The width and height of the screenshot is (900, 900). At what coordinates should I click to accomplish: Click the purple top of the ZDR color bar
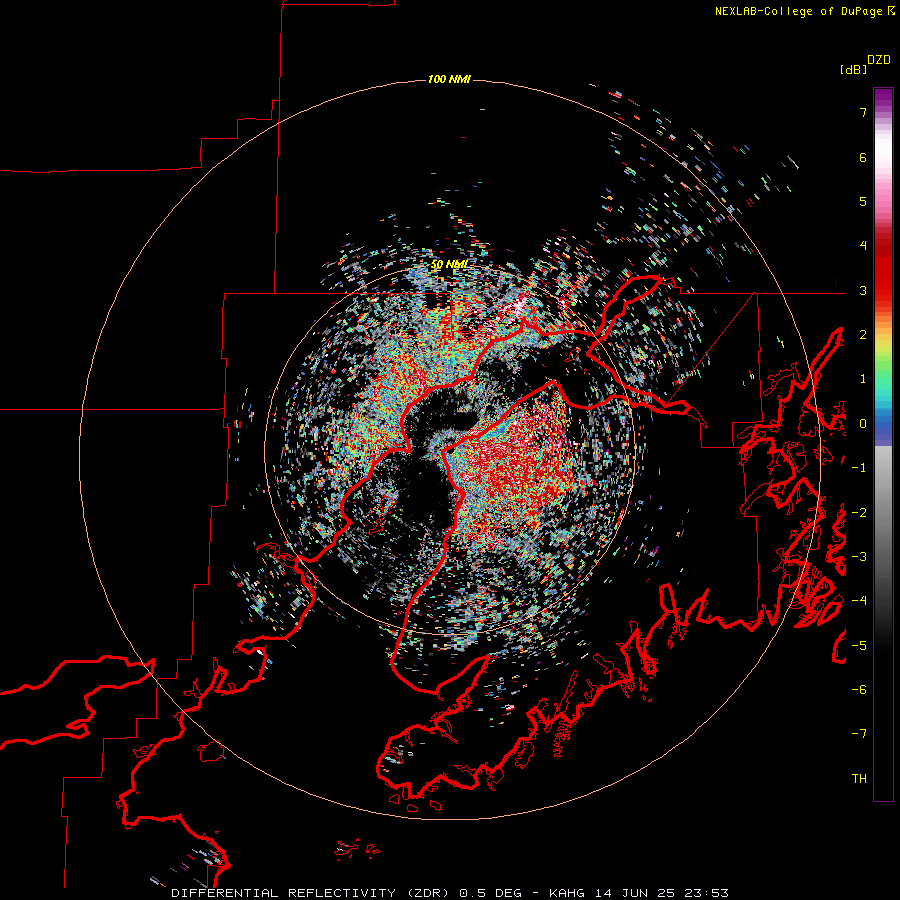click(x=883, y=99)
